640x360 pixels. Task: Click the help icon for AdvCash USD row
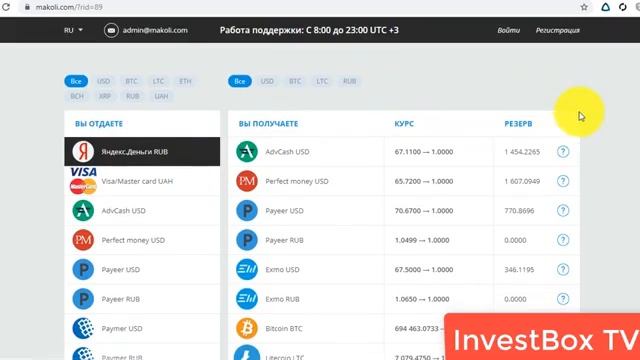pyautogui.click(x=563, y=151)
